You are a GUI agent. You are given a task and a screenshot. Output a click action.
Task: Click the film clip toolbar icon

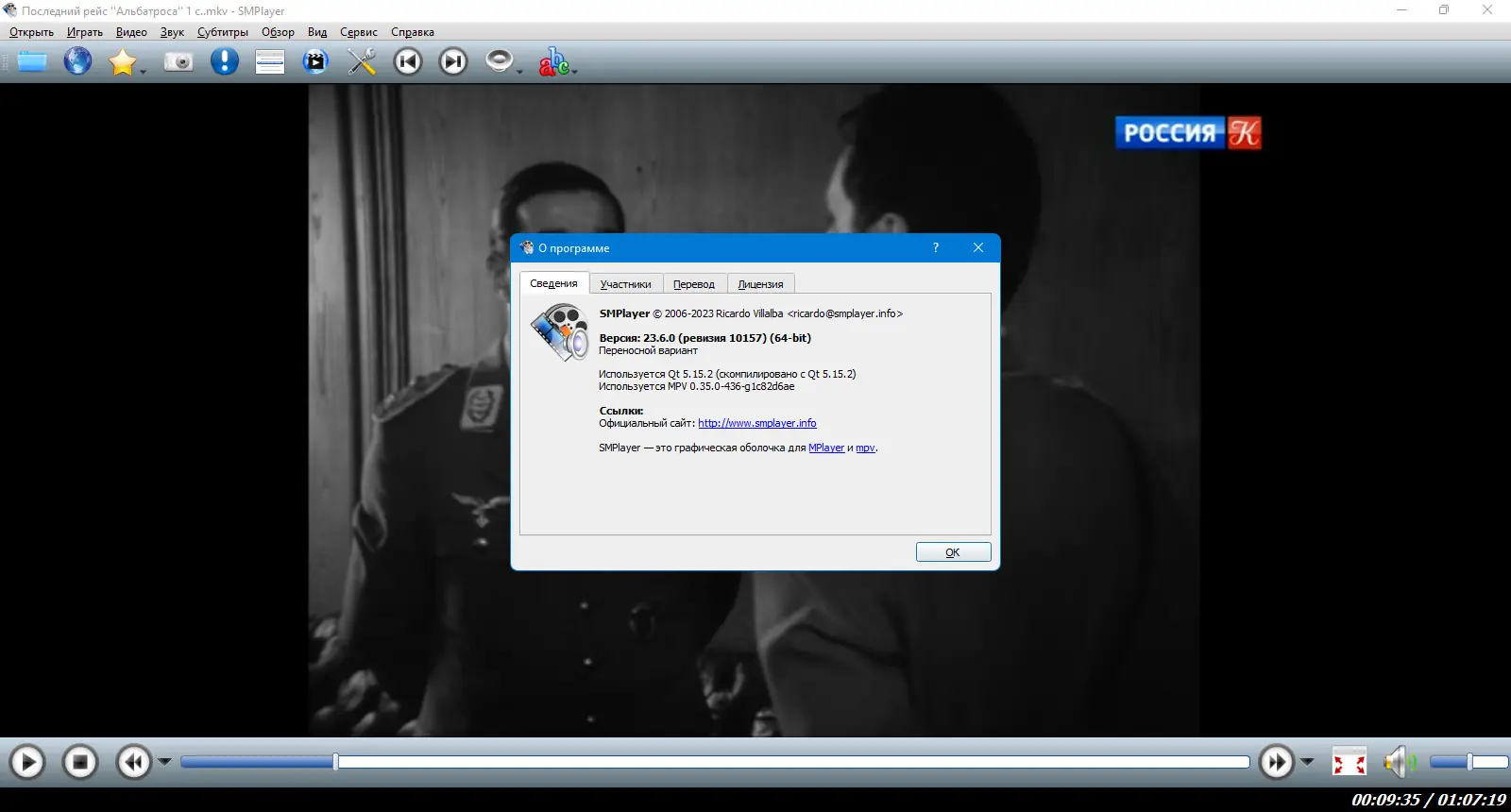[315, 62]
